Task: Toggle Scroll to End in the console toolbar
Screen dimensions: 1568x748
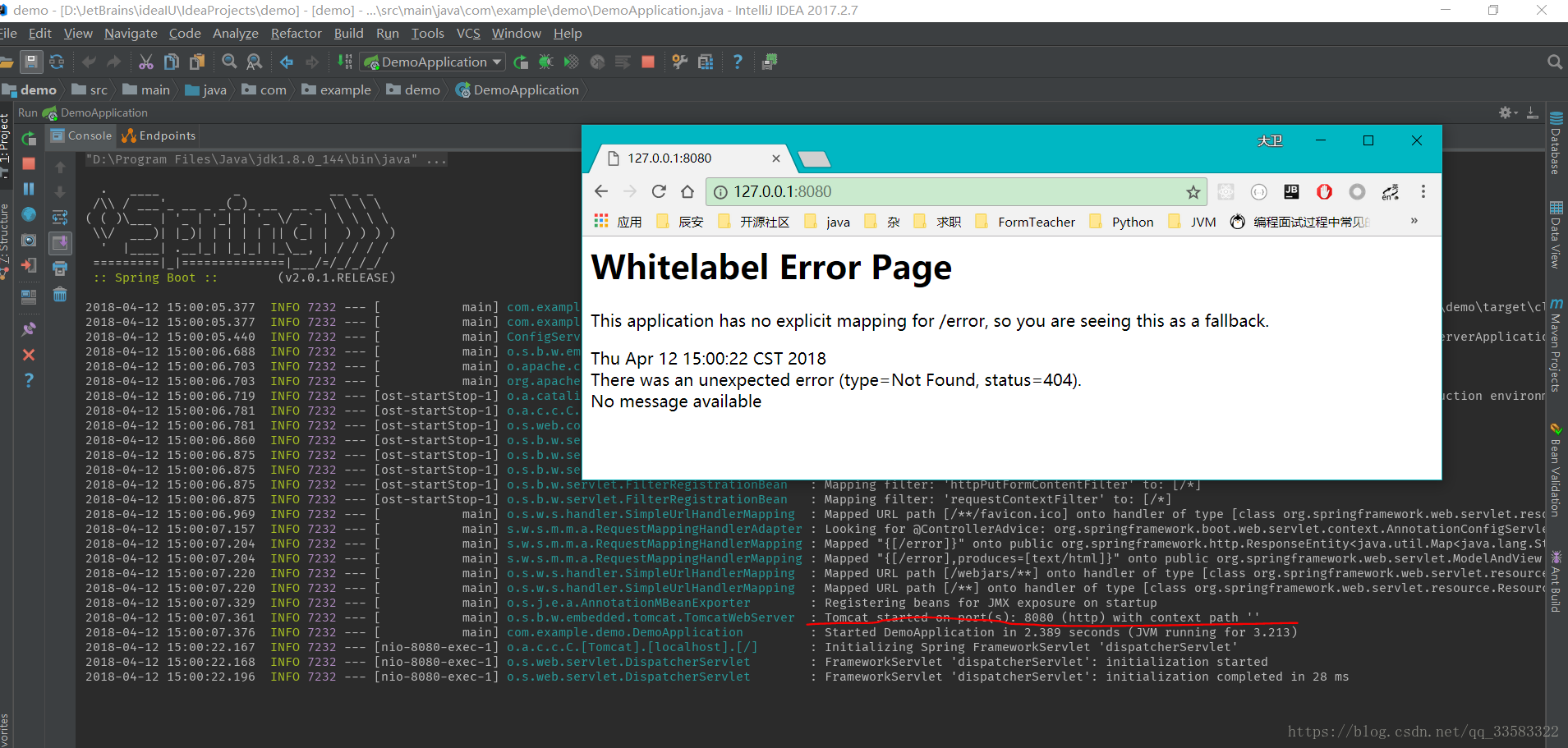Action: coord(60,243)
